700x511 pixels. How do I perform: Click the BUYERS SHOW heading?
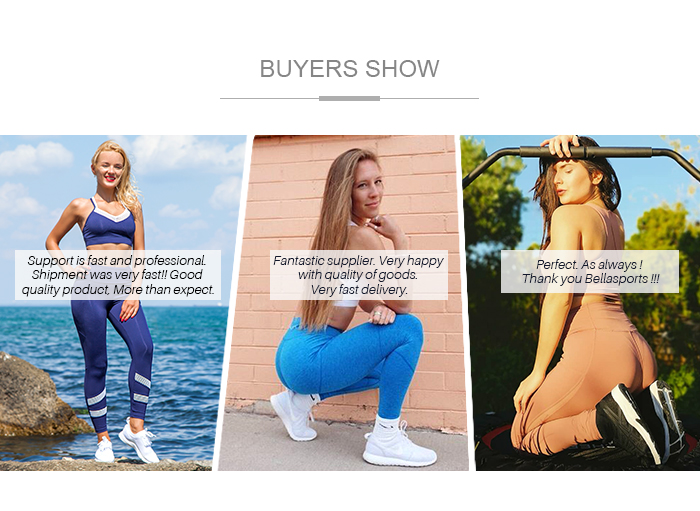pos(350,69)
